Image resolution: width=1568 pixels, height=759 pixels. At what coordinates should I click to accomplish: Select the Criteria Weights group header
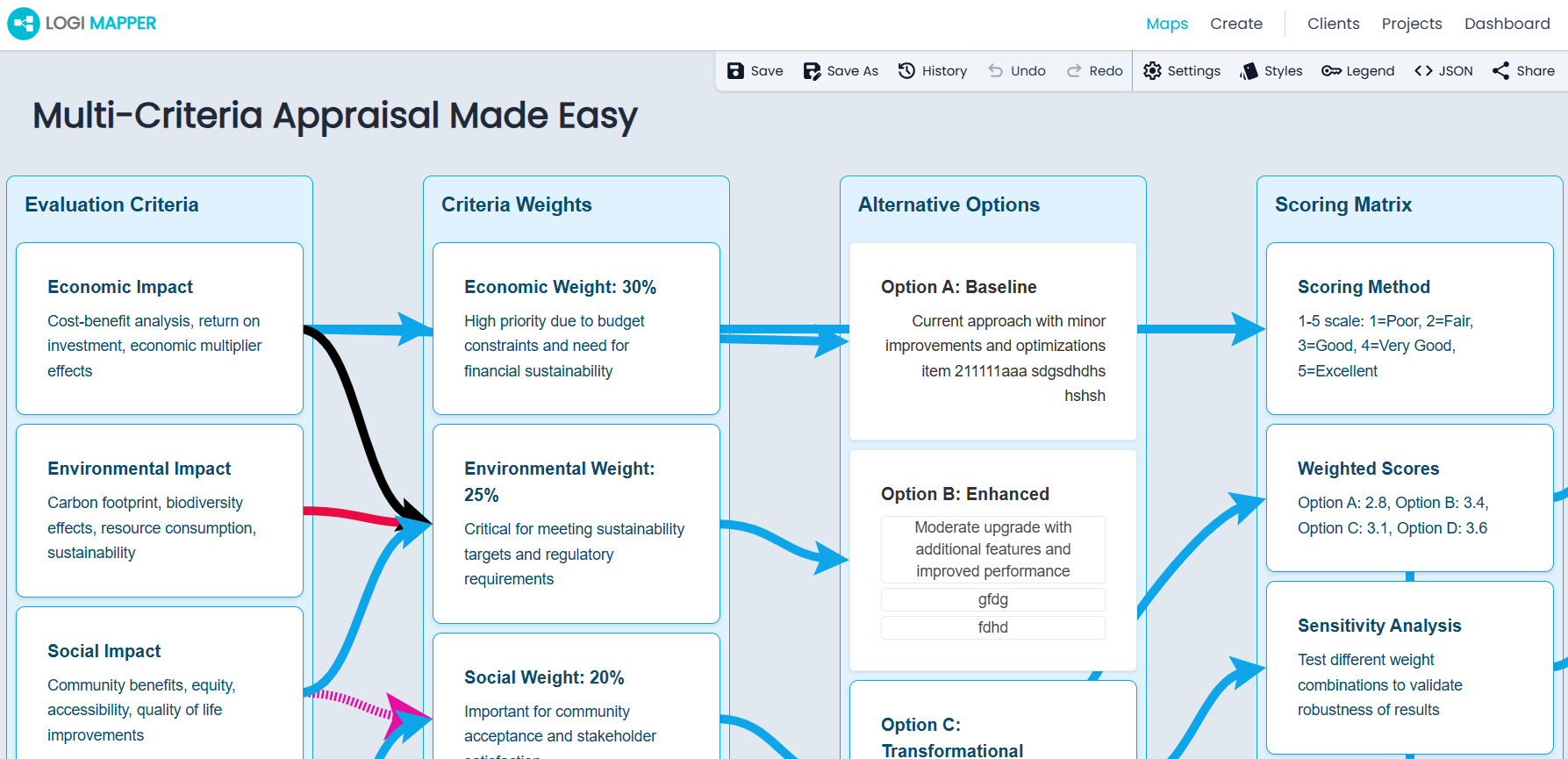[x=516, y=204]
